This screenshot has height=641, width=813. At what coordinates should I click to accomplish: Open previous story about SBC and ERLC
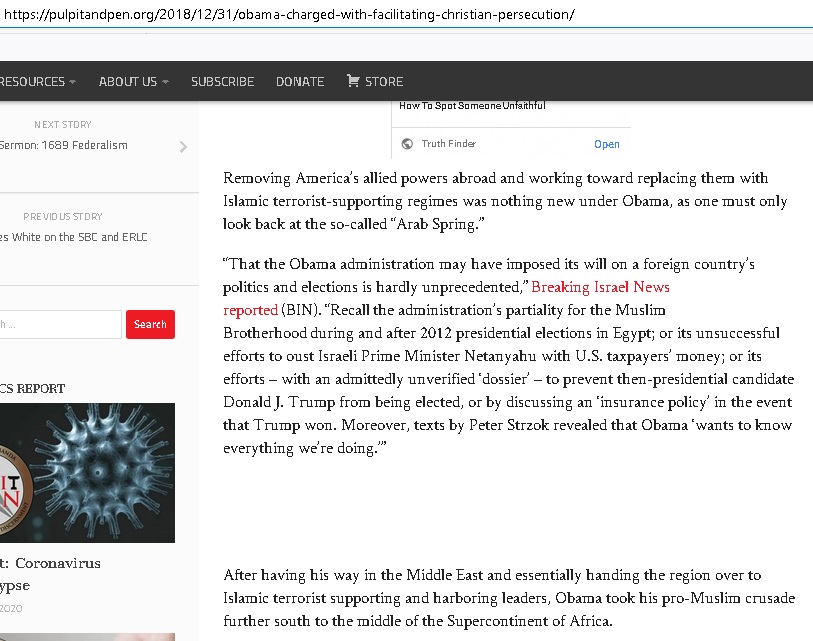(74, 237)
